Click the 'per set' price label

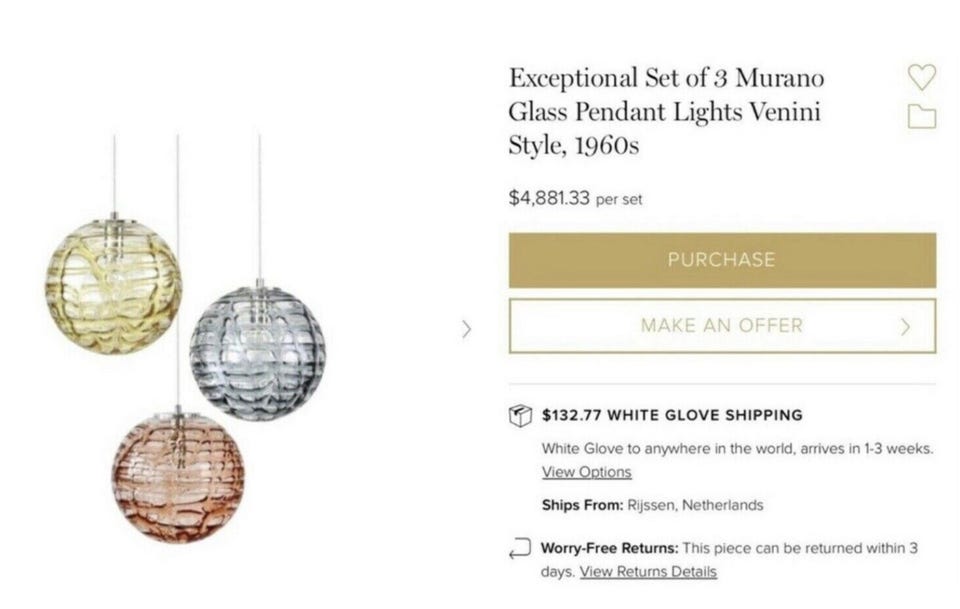point(619,199)
